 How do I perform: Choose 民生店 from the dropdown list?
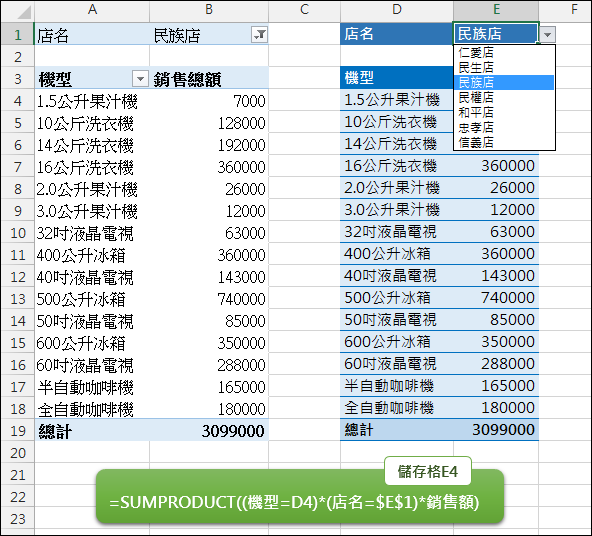504,68
